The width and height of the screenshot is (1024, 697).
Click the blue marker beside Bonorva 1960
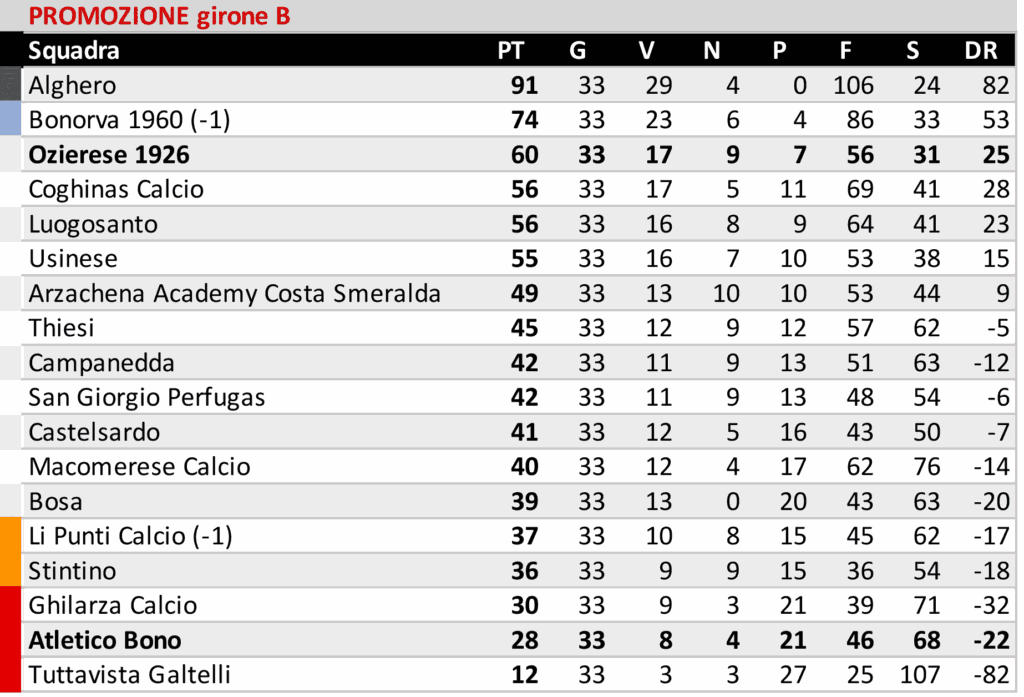tap(10, 120)
